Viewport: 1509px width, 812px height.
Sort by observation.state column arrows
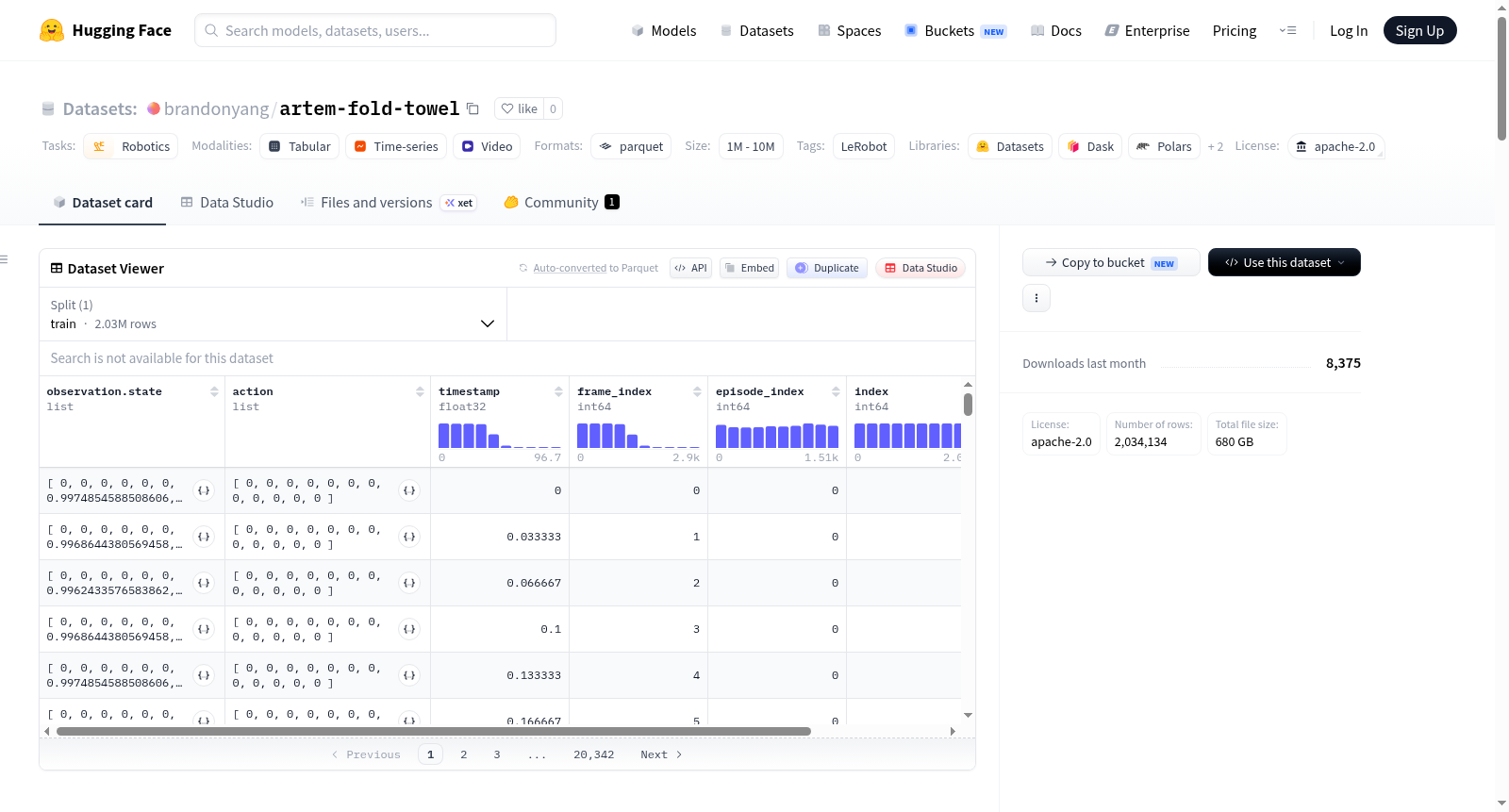214,391
